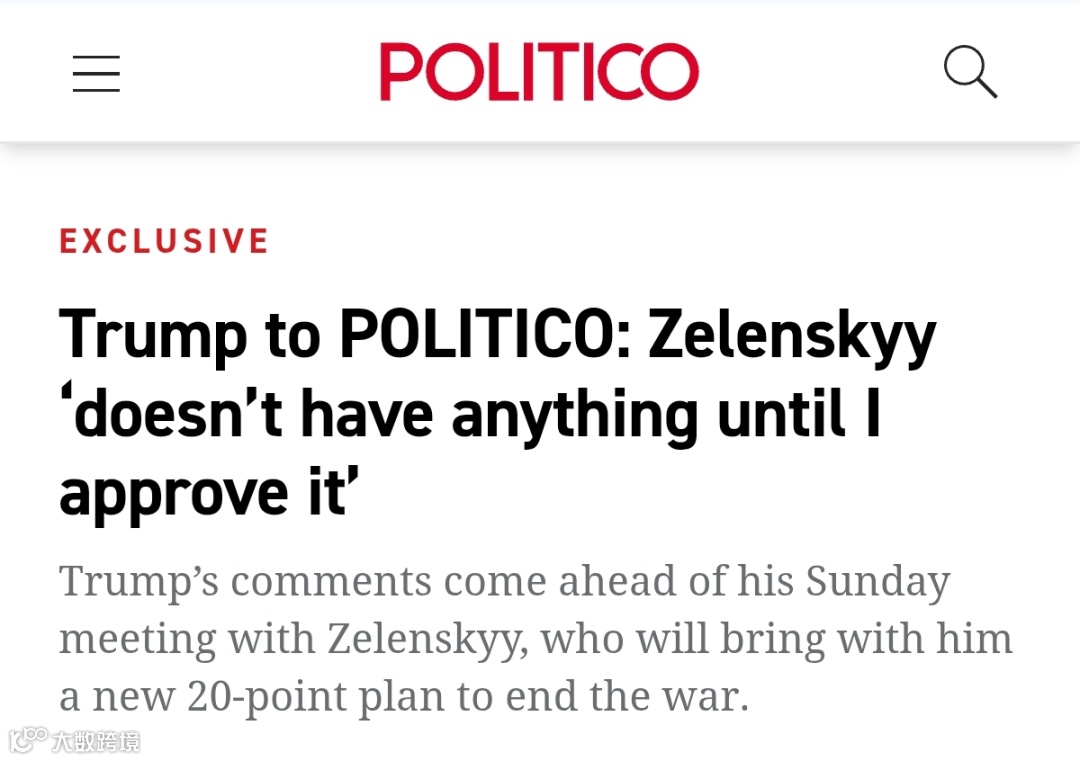Open the EXCLUSIVE section label

click(x=164, y=242)
